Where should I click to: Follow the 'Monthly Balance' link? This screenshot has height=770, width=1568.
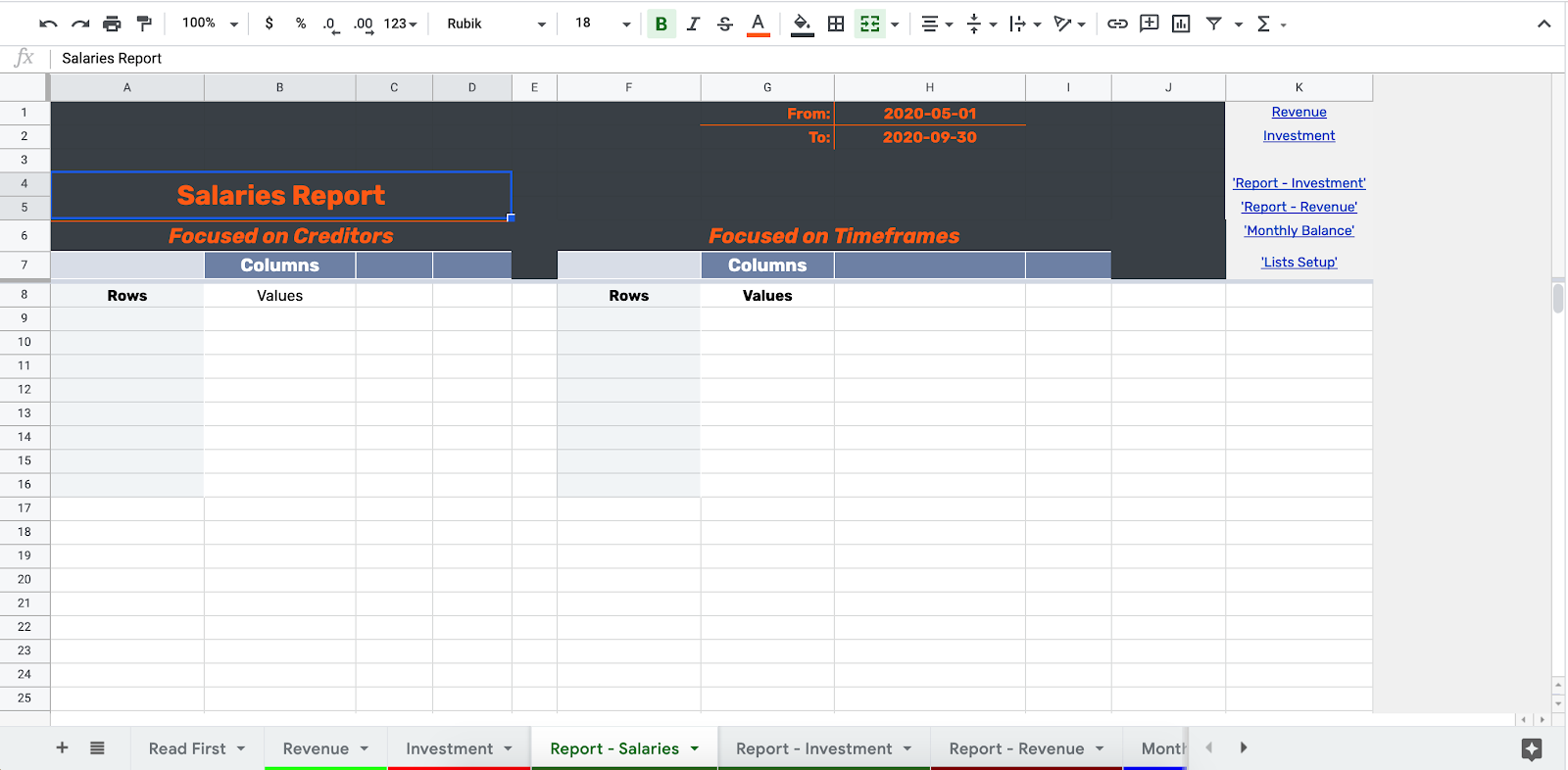point(1298,231)
